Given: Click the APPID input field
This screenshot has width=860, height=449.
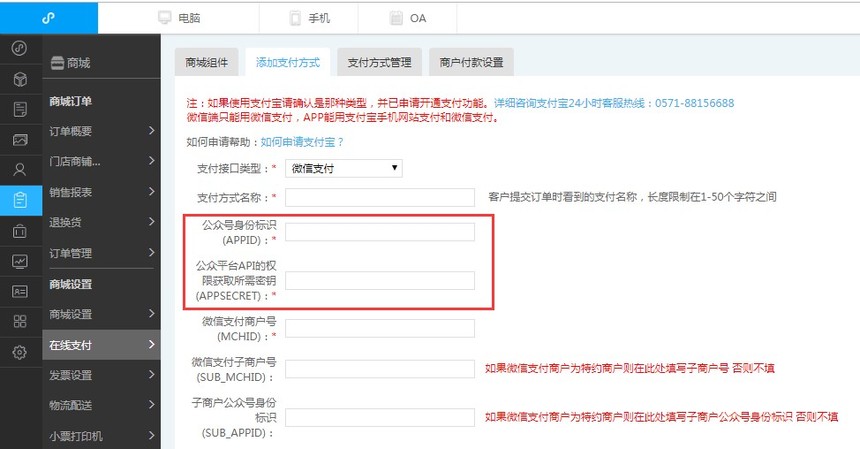Looking at the screenshot, I should pyautogui.click(x=380, y=232).
